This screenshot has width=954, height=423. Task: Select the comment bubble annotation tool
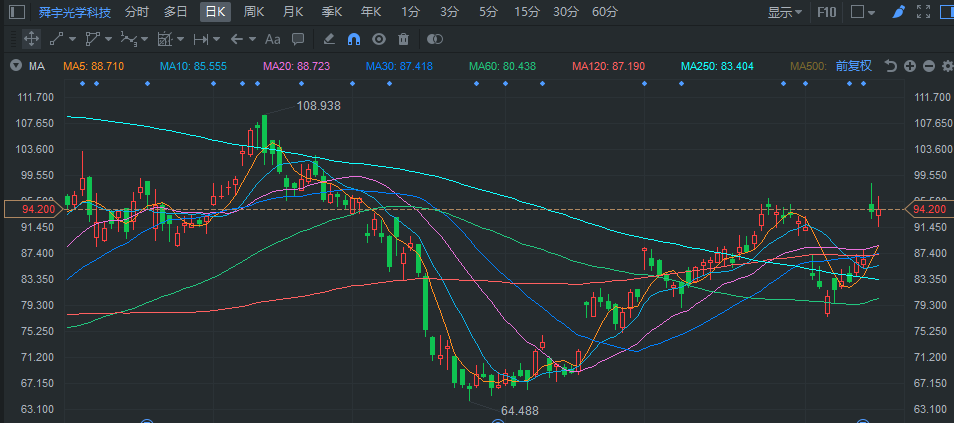[x=298, y=39]
